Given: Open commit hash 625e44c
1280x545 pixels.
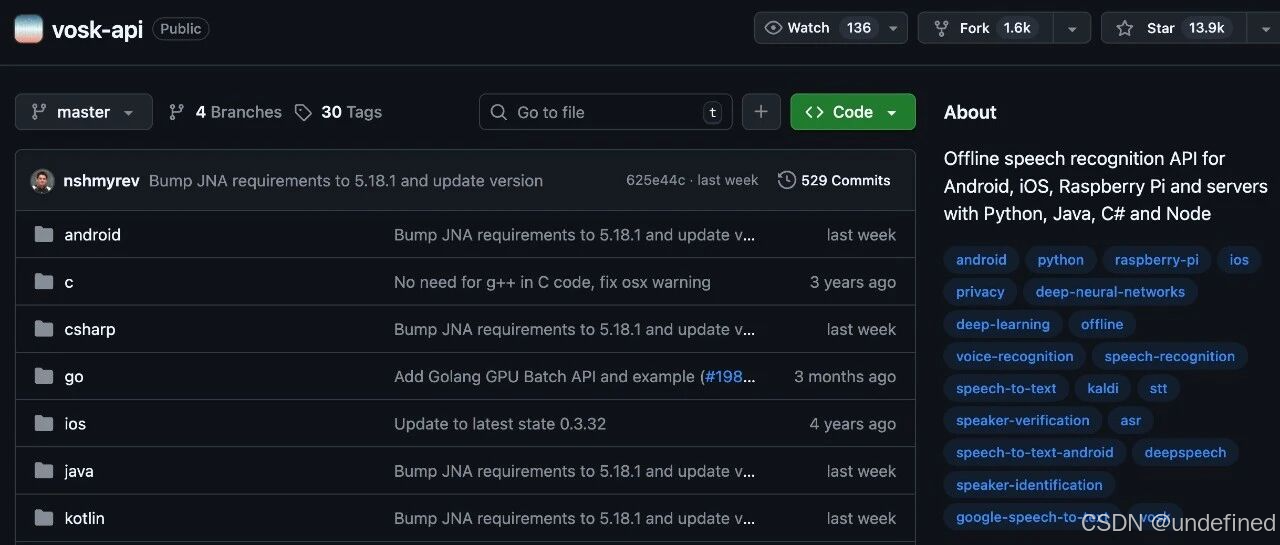Looking at the screenshot, I should coord(656,181).
